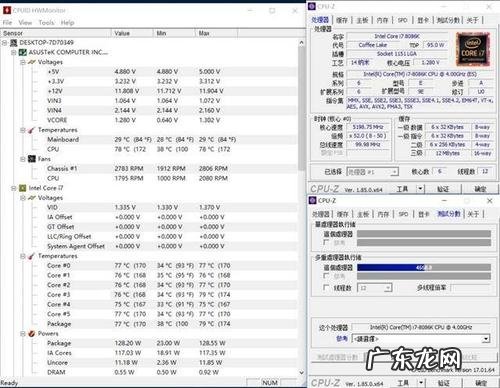Open the Help menu in HWMonitor
This screenshot has width=500, height=388.
click(67, 23)
